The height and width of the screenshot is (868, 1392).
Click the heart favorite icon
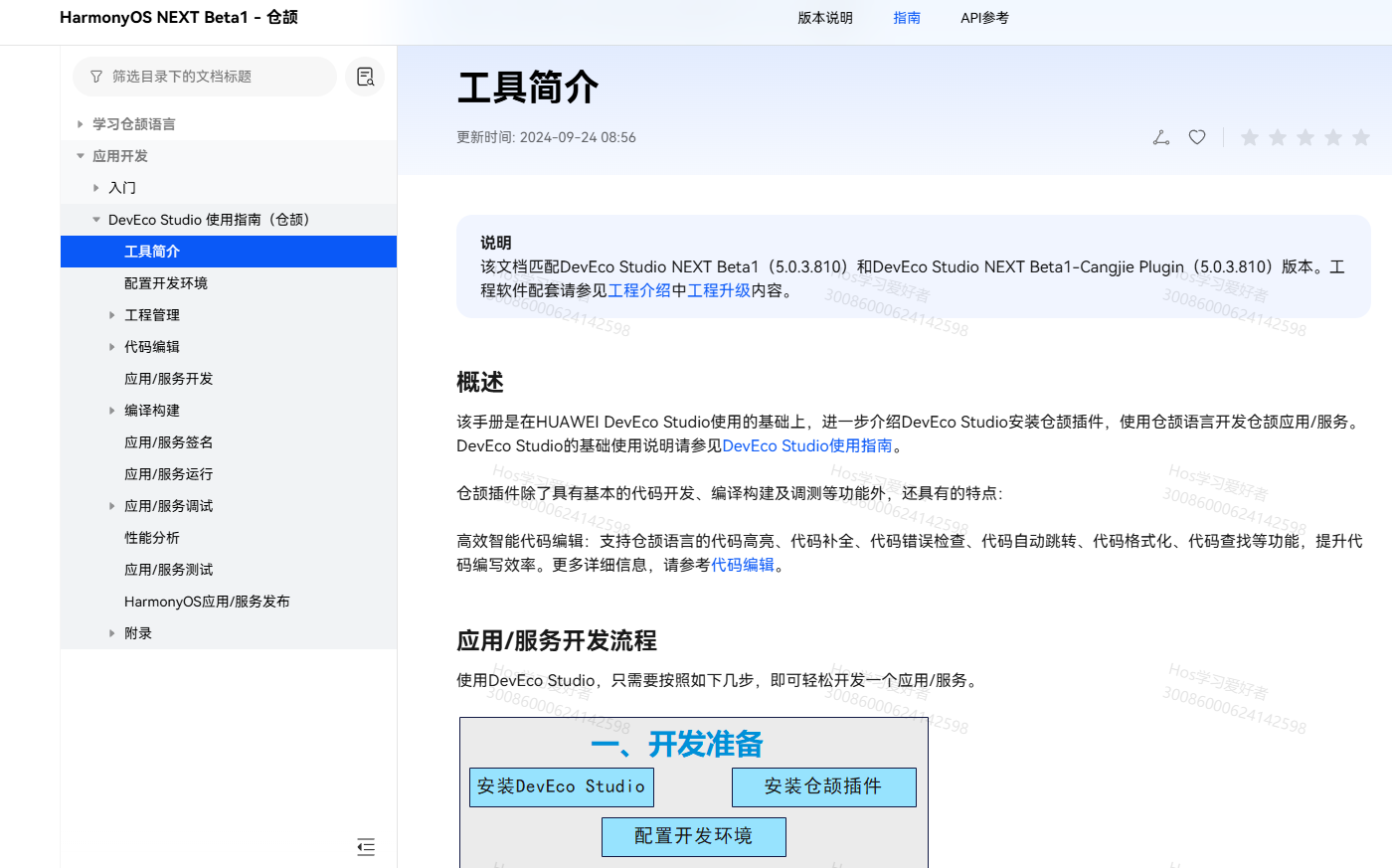coord(1197,137)
